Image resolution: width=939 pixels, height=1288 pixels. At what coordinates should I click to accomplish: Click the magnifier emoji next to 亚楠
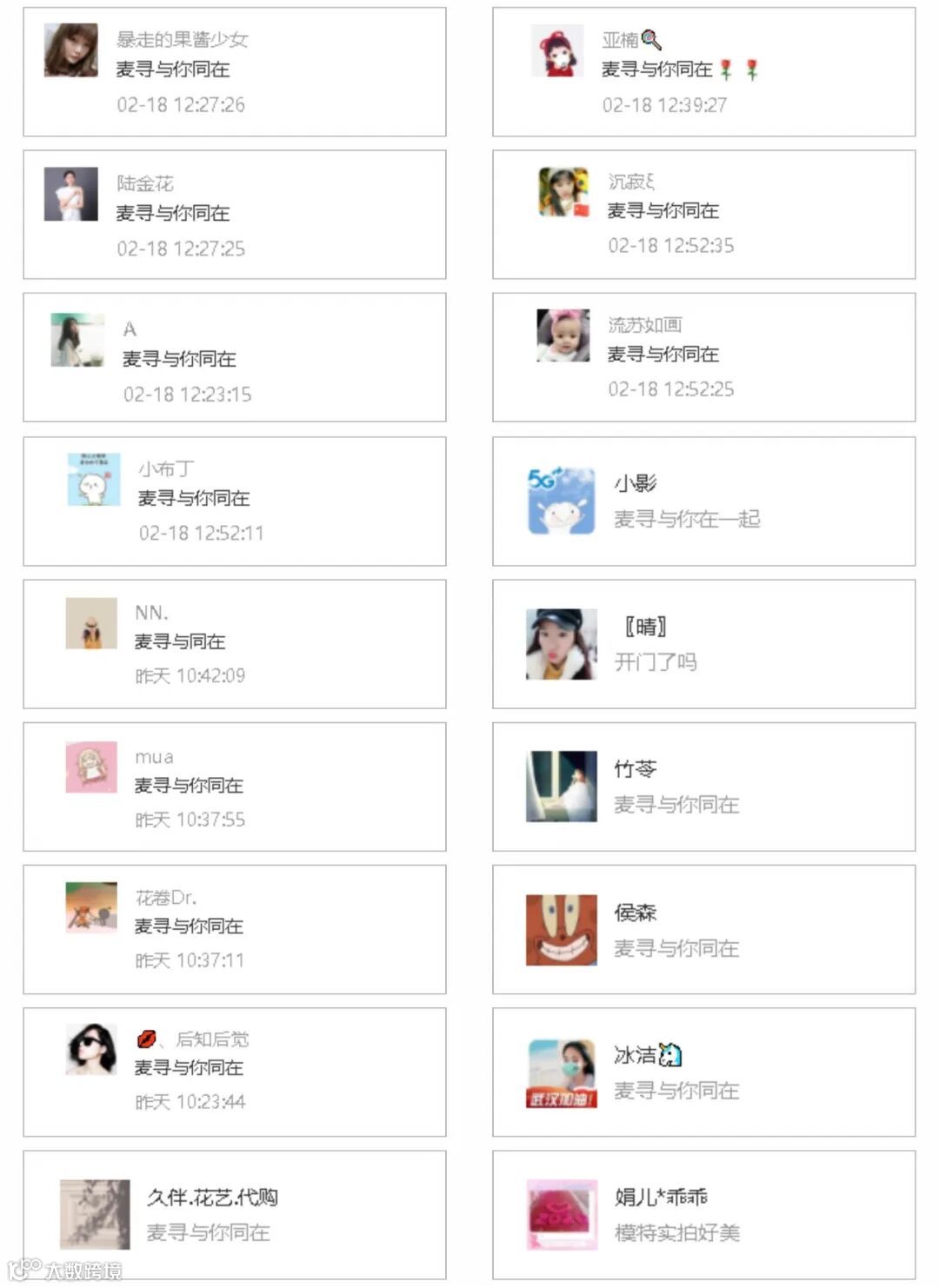click(651, 39)
